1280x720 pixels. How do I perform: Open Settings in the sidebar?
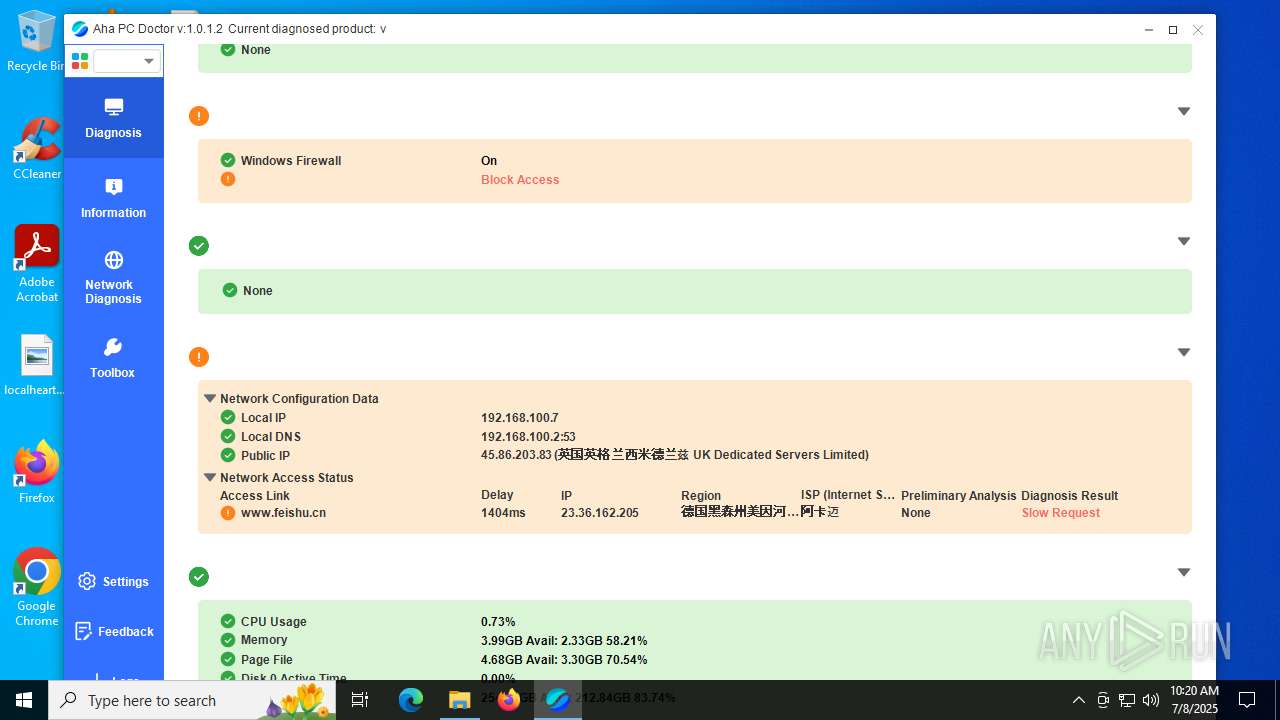pos(113,582)
